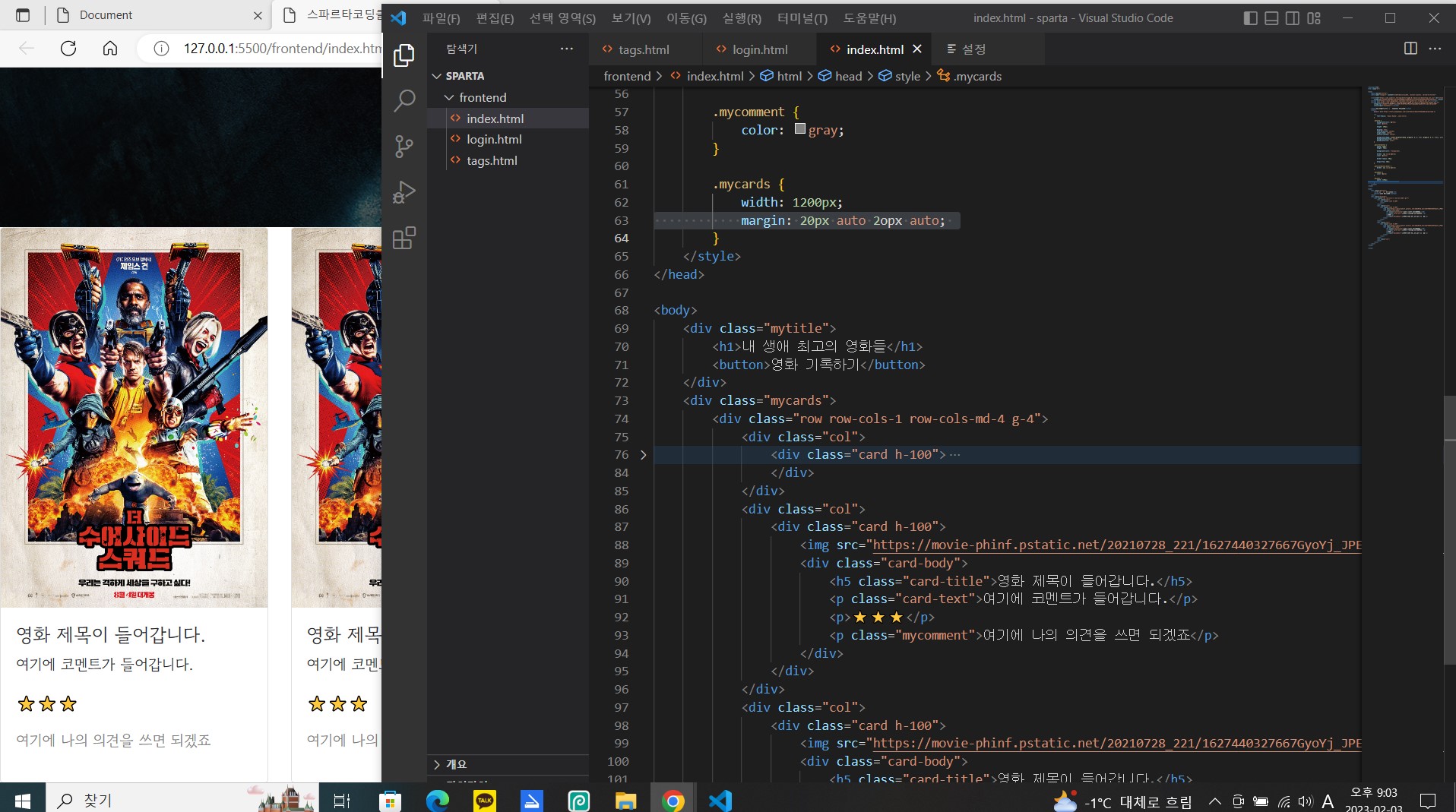This screenshot has width=1456, height=812.
Task: Open the image URL link on line 88
Action: click(1116, 545)
